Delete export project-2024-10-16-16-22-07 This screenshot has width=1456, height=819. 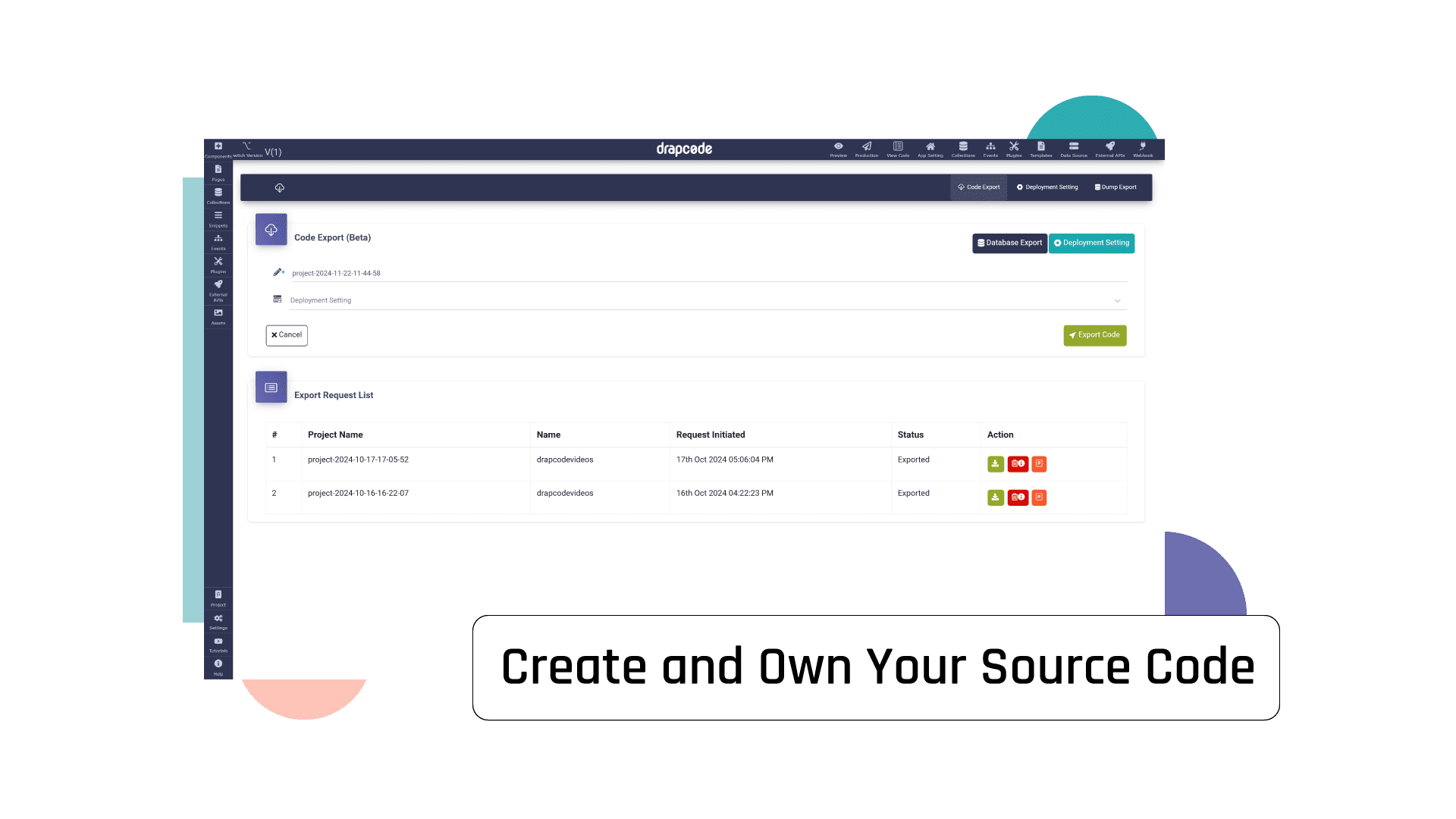click(1018, 497)
